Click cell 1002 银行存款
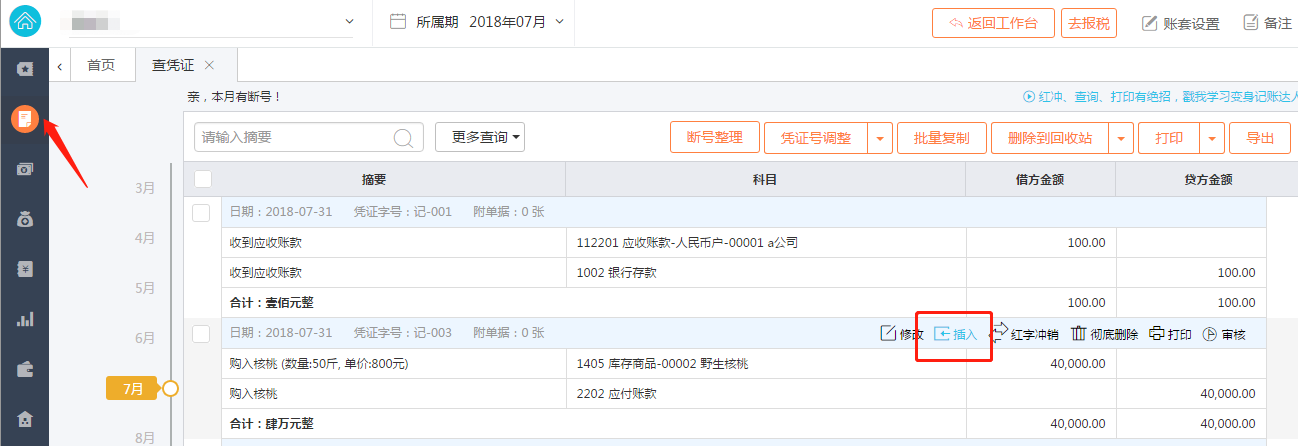Screen dimensions: 1298x446 pos(767,273)
